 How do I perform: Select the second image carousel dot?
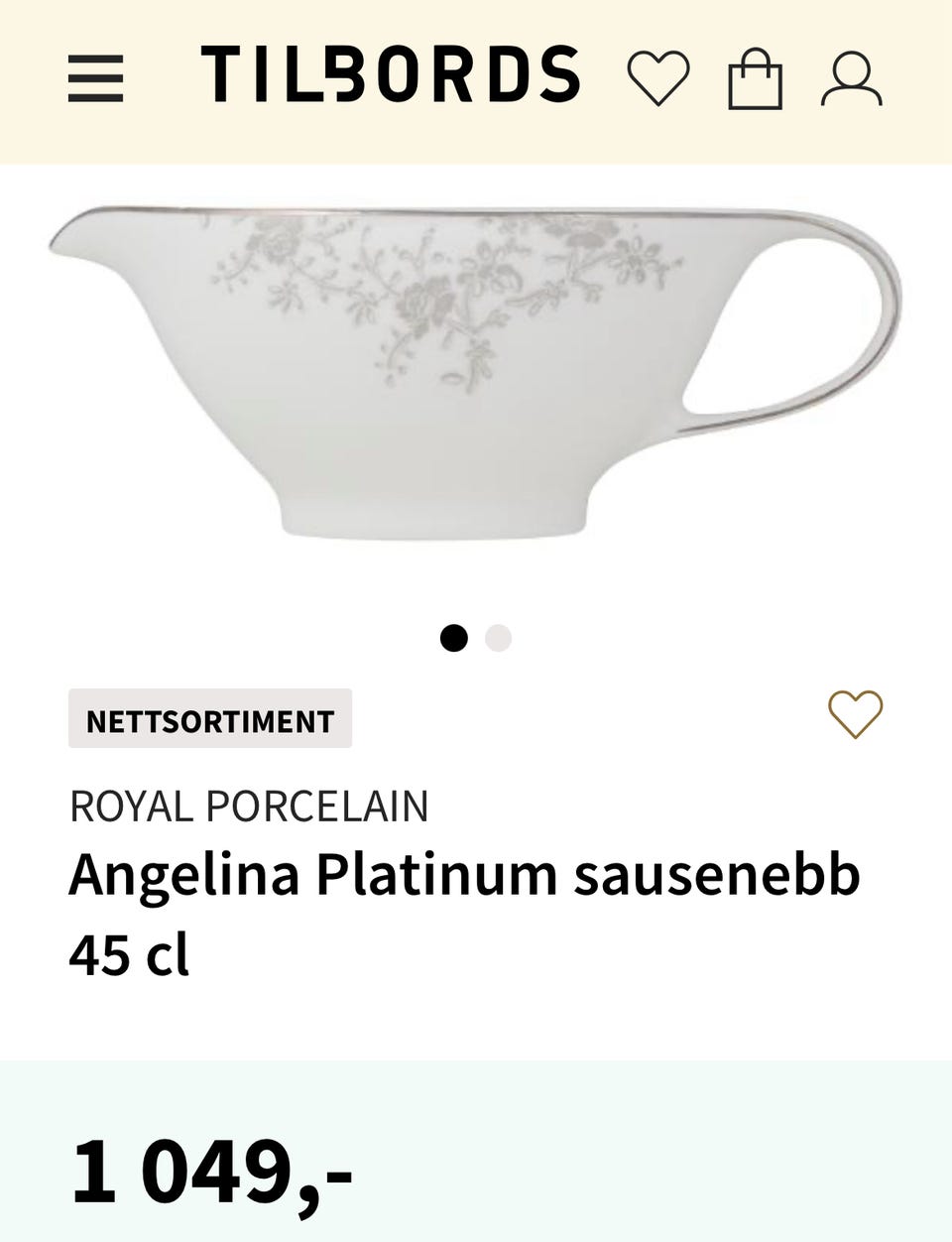(498, 638)
